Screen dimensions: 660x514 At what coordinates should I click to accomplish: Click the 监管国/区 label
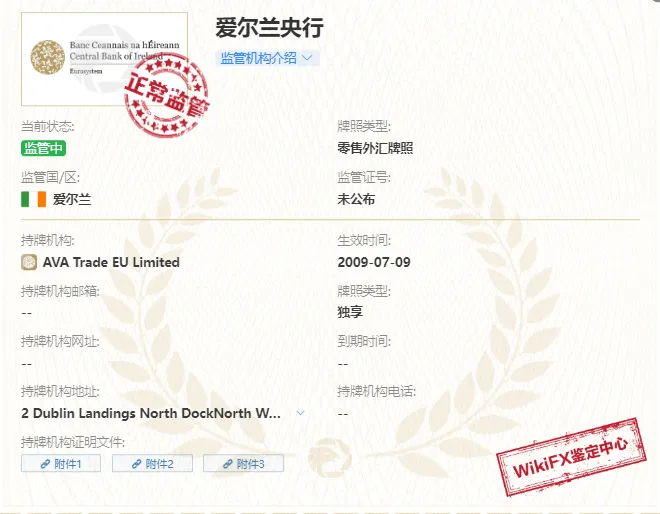coord(50,178)
